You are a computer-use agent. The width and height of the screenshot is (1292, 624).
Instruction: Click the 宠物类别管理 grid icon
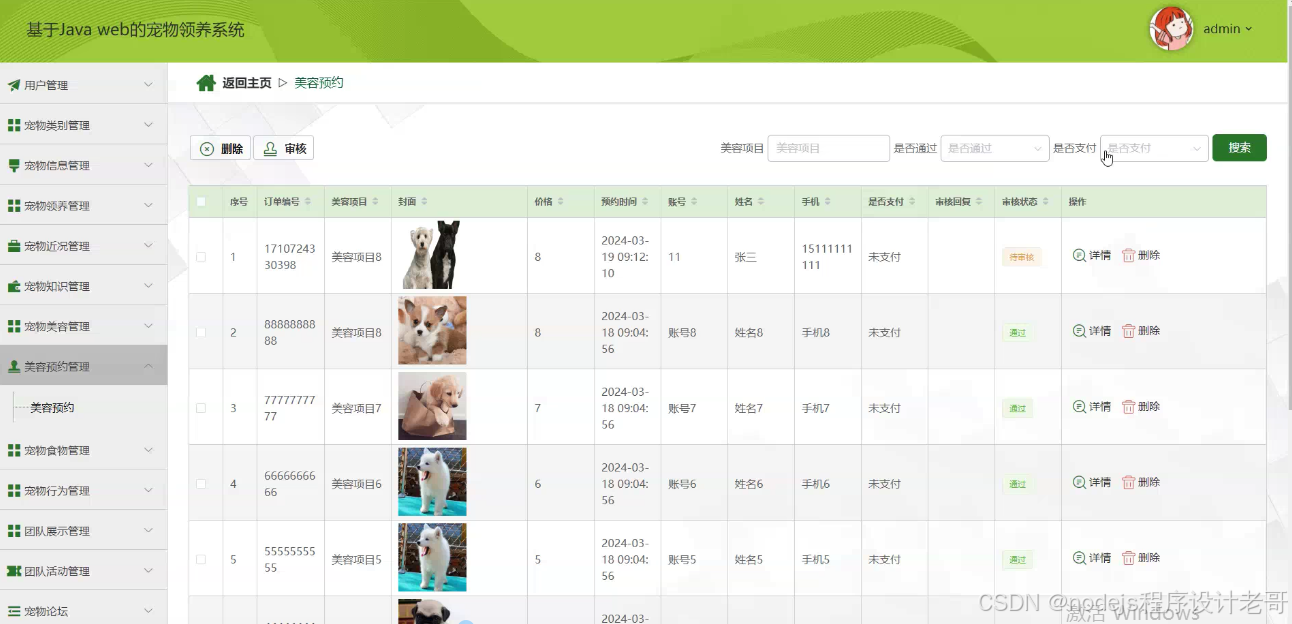pyautogui.click(x=14, y=125)
